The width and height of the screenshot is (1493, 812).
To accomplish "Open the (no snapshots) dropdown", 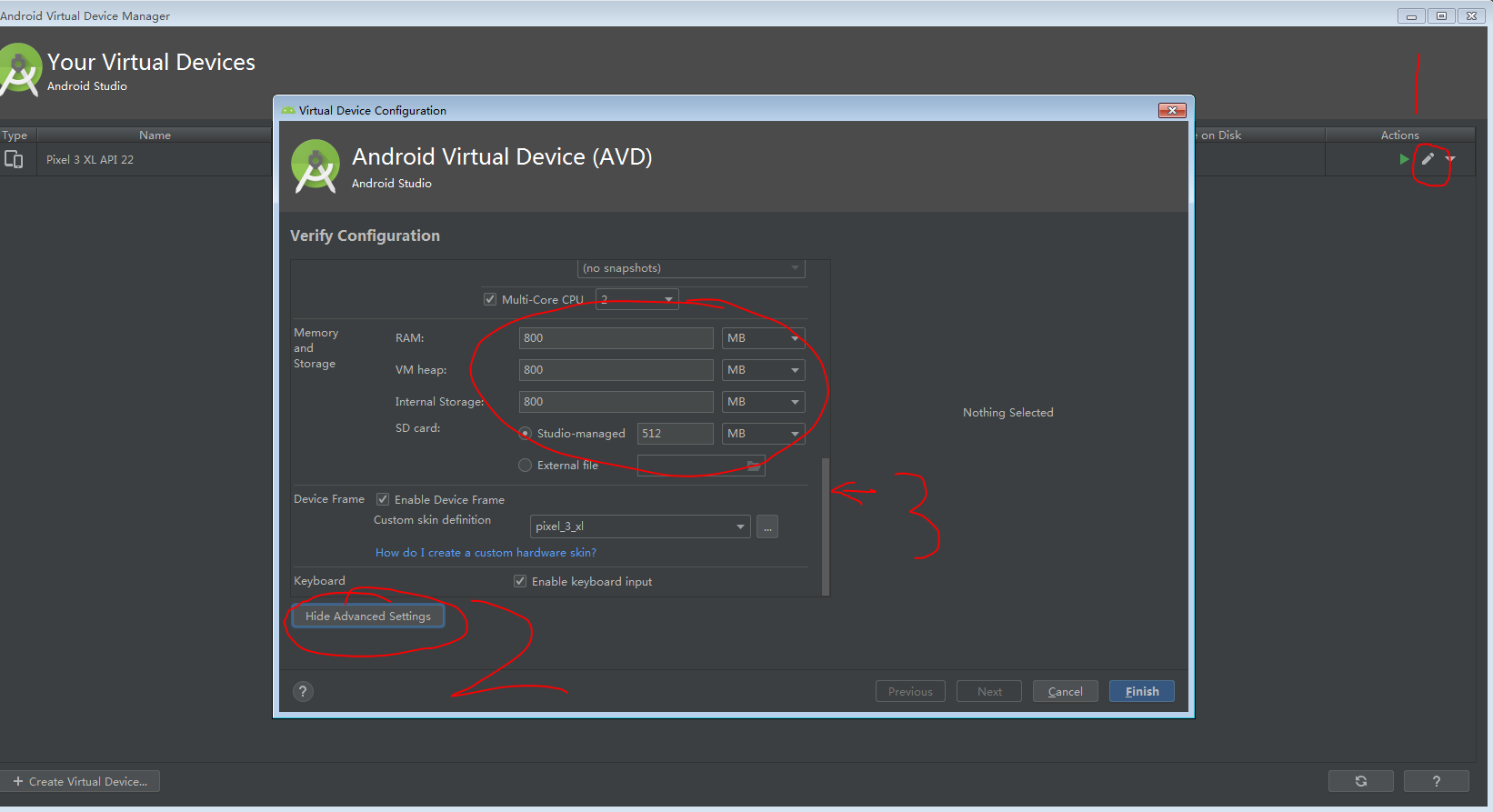I will pyautogui.click(x=691, y=268).
